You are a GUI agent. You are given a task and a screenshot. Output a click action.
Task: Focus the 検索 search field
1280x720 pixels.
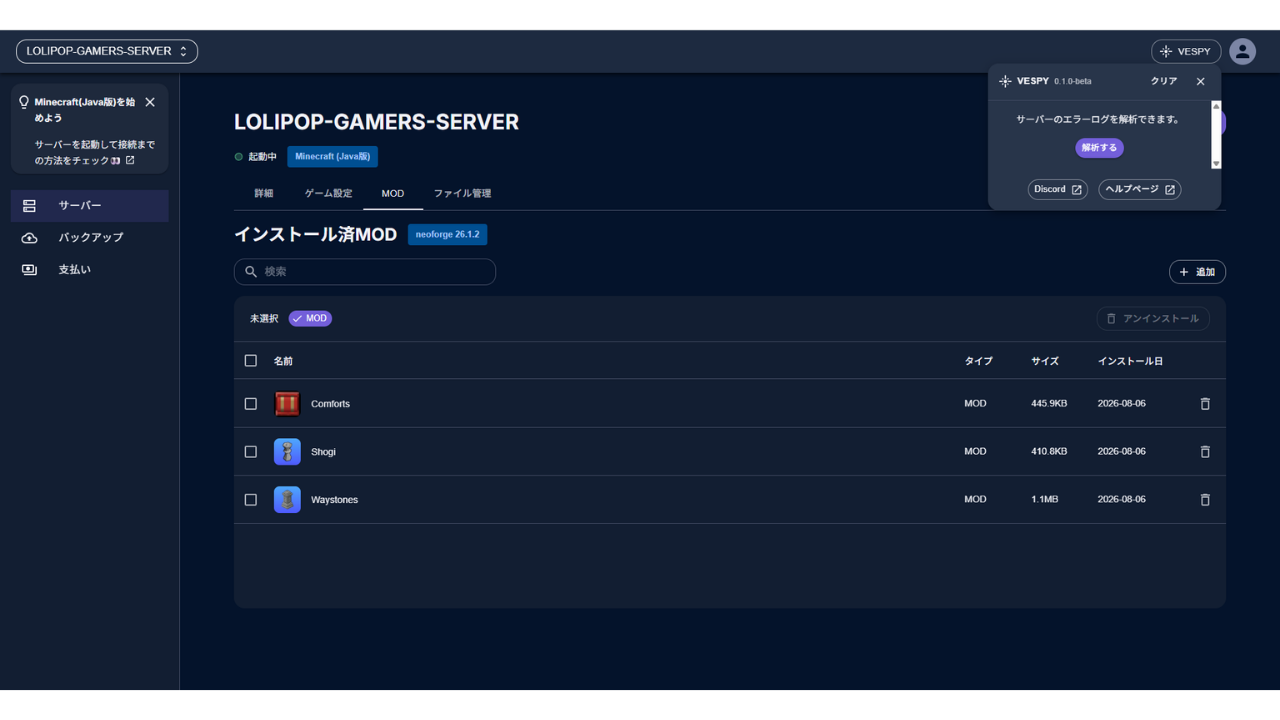coord(365,272)
